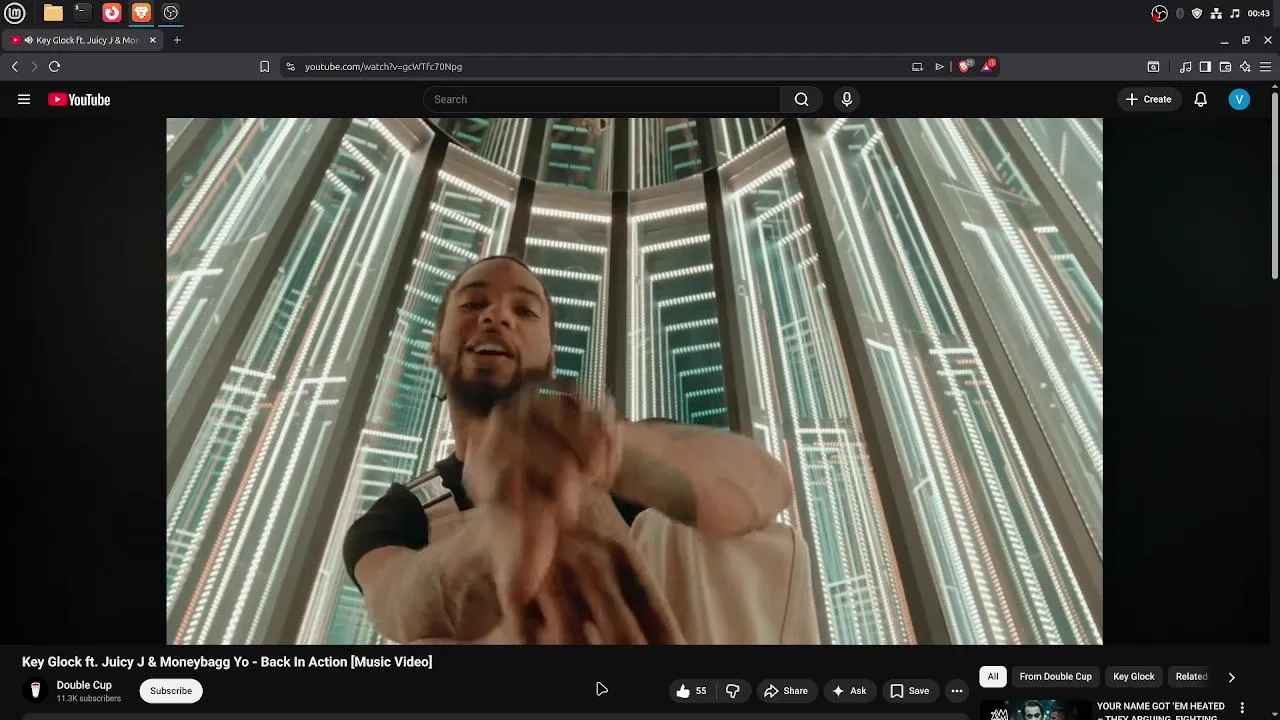Open the Create button
The image size is (1280, 720).
[x=1149, y=99]
